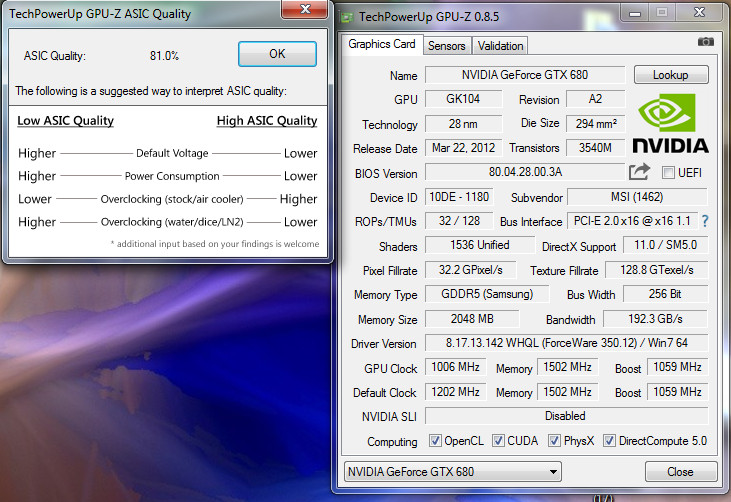
Task: Click the Power Consumption row label
Action: tap(172, 176)
